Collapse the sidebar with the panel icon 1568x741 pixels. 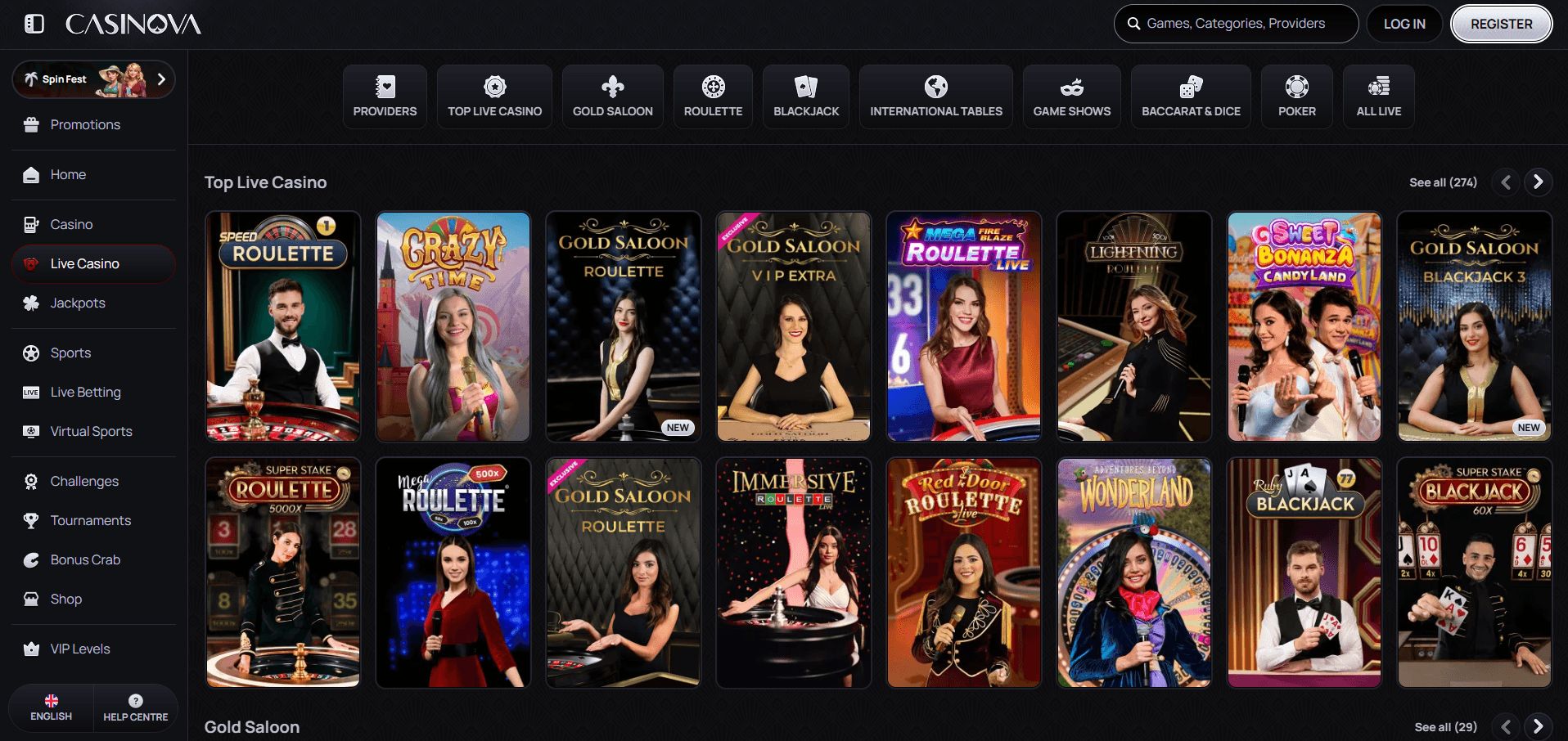[x=34, y=24]
